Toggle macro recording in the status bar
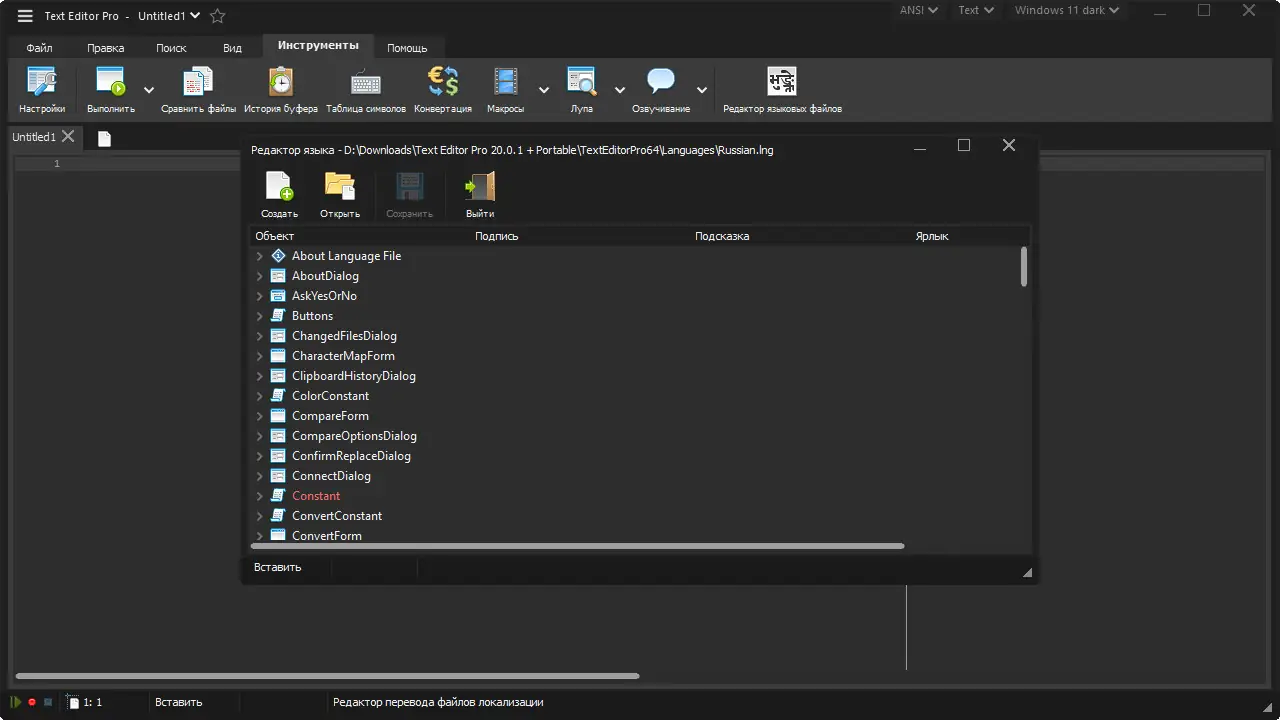1280x720 pixels. [x=30, y=701]
